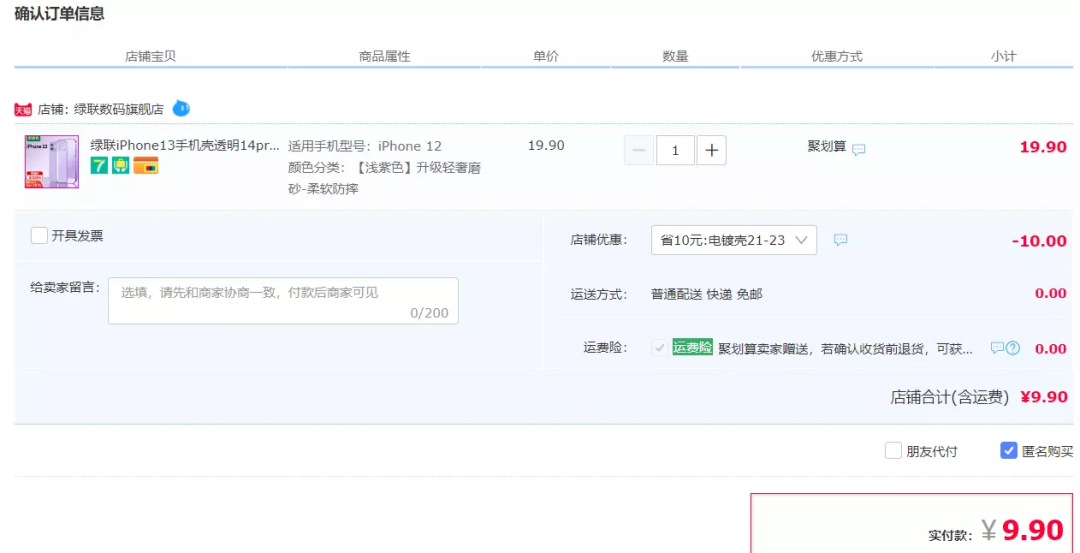Image resolution: width=1080 pixels, height=553 pixels.
Task: Click the 颜色分类 浅紫色 attribute text
Action: [x=384, y=178]
